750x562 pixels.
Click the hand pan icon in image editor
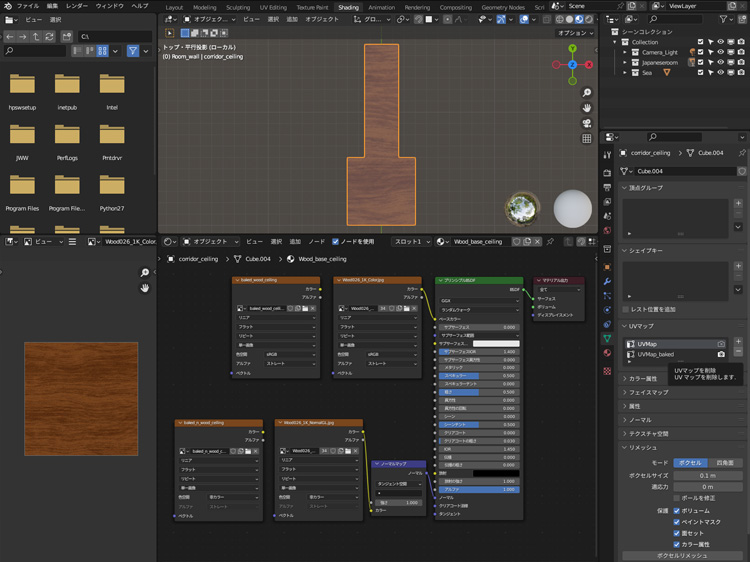pyautogui.click(x=145, y=288)
